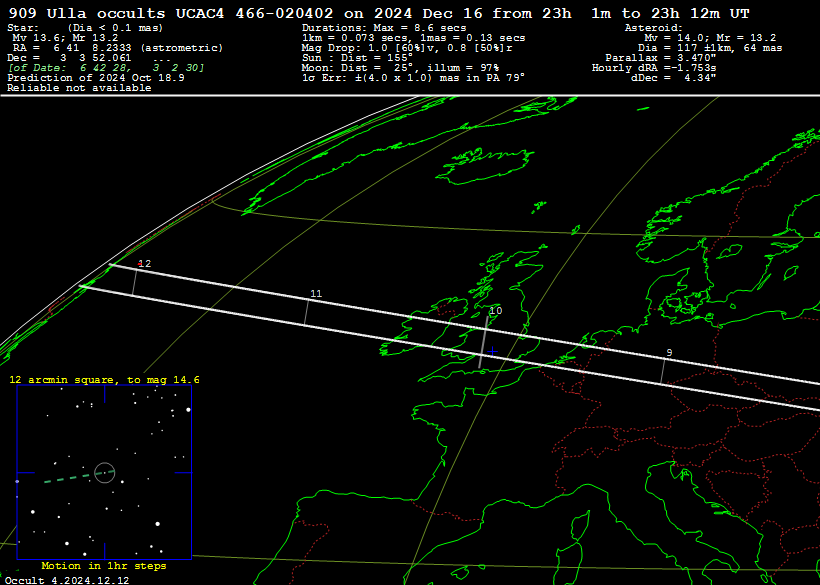Viewport: 820px width, 585px height.
Task: Click the small blue tick below marker 10
Action: (x=492, y=351)
